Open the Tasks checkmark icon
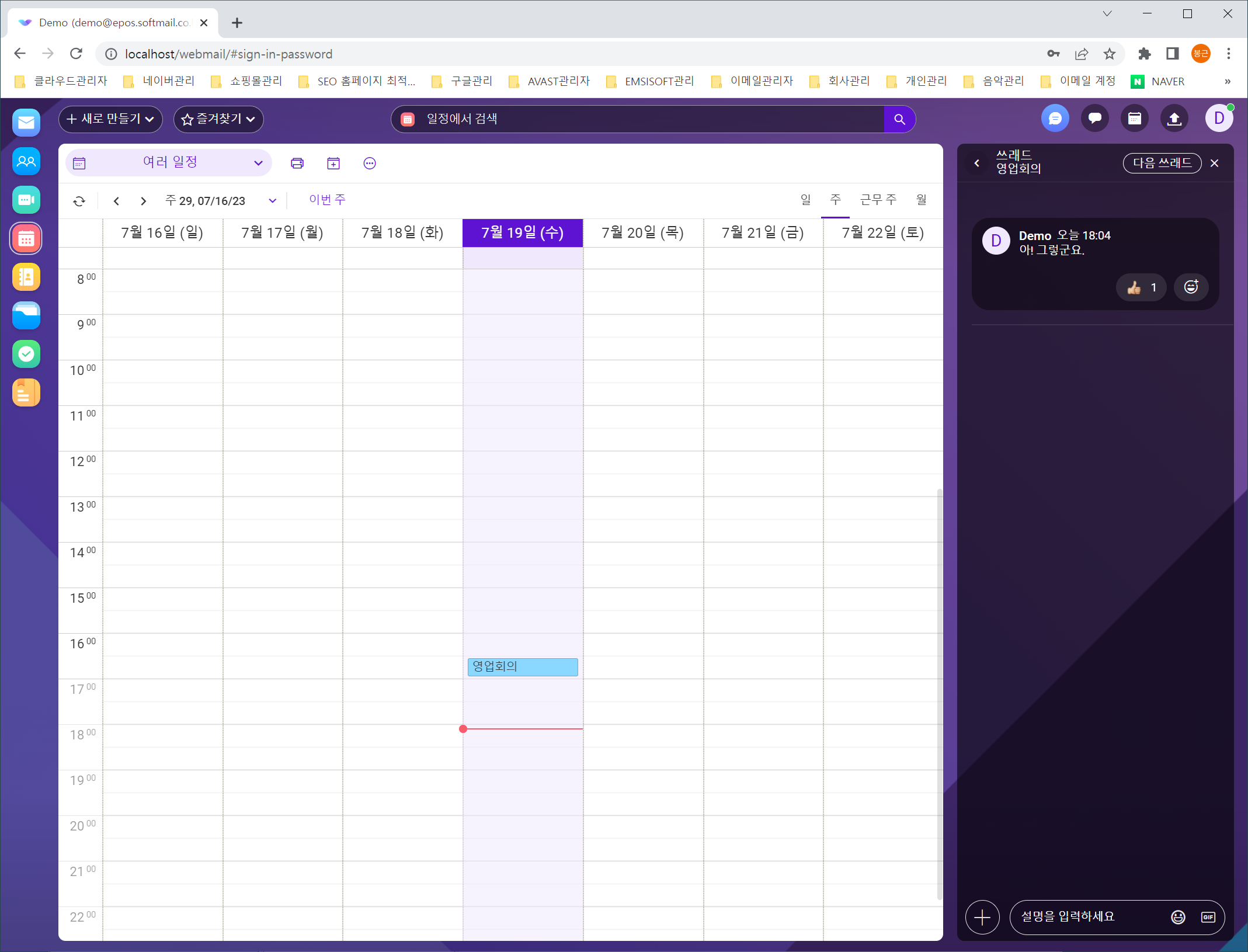The width and height of the screenshot is (1248, 952). point(26,354)
